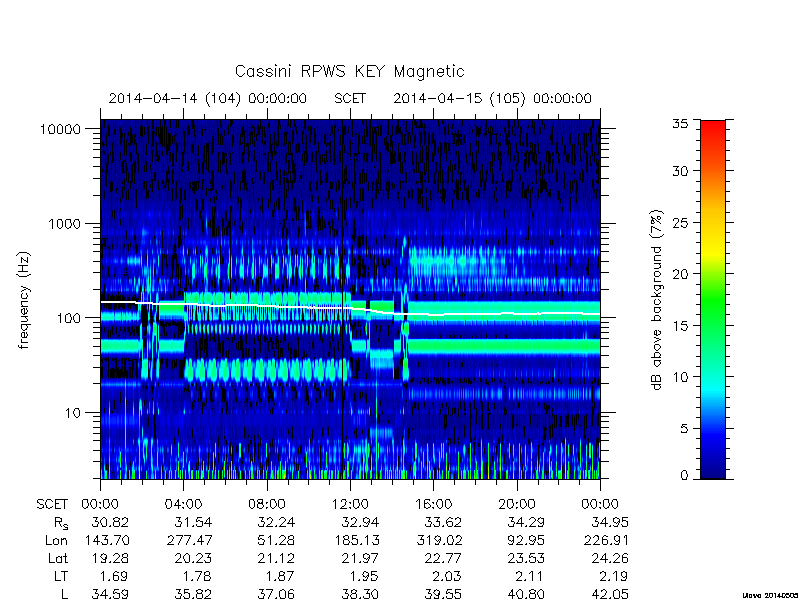Click the LT row label

point(61,577)
